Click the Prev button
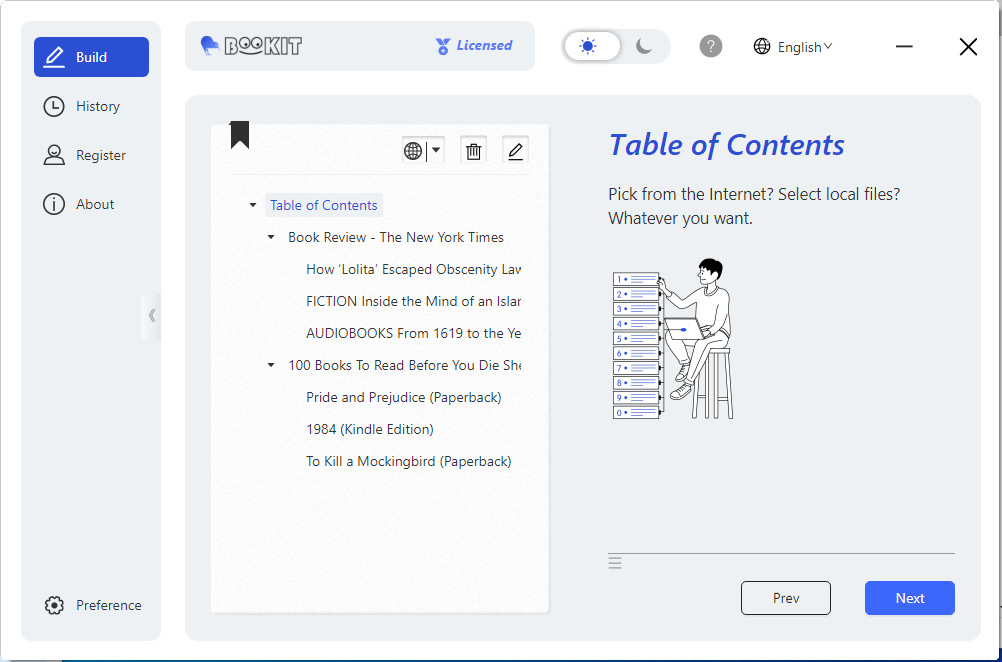1002x662 pixels. 786,598
